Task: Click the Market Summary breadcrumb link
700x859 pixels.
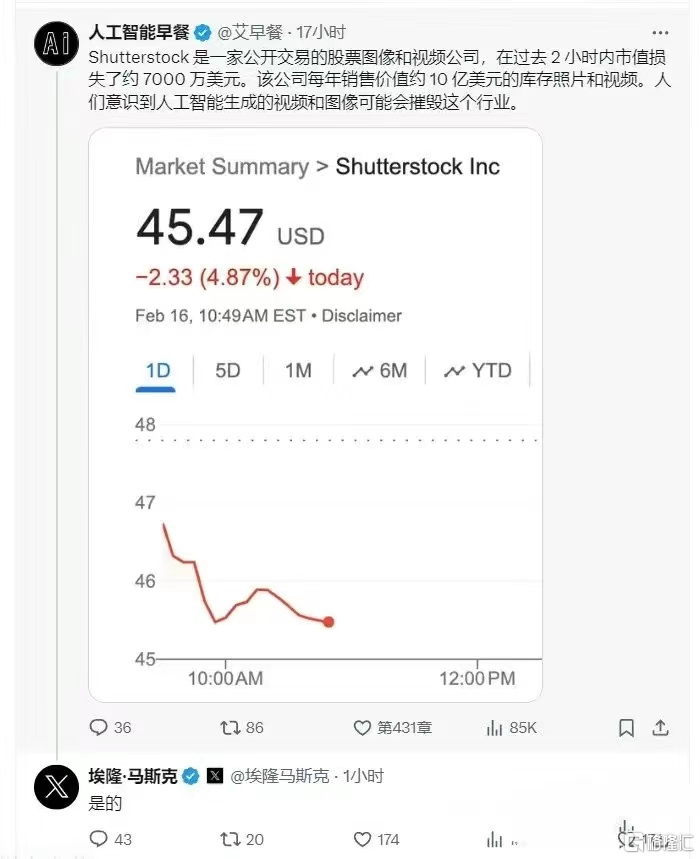Action: pyautogui.click(x=222, y=167)
